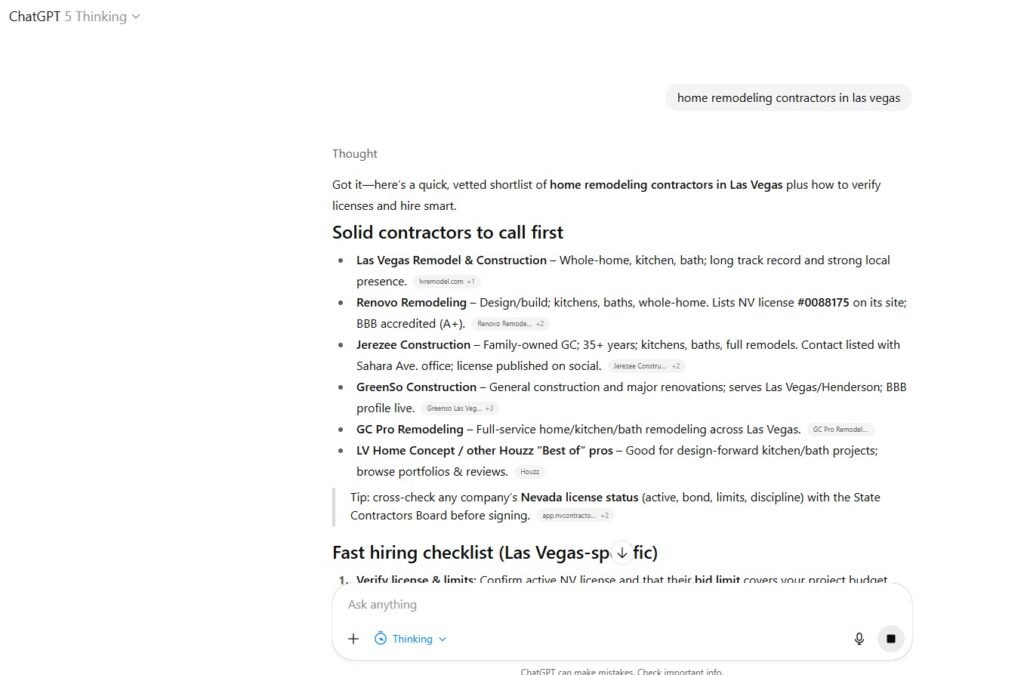This screenshot has width=1024, height=675.
Task: Click the Fast hiring checklist heading
Action: [470, 553]
